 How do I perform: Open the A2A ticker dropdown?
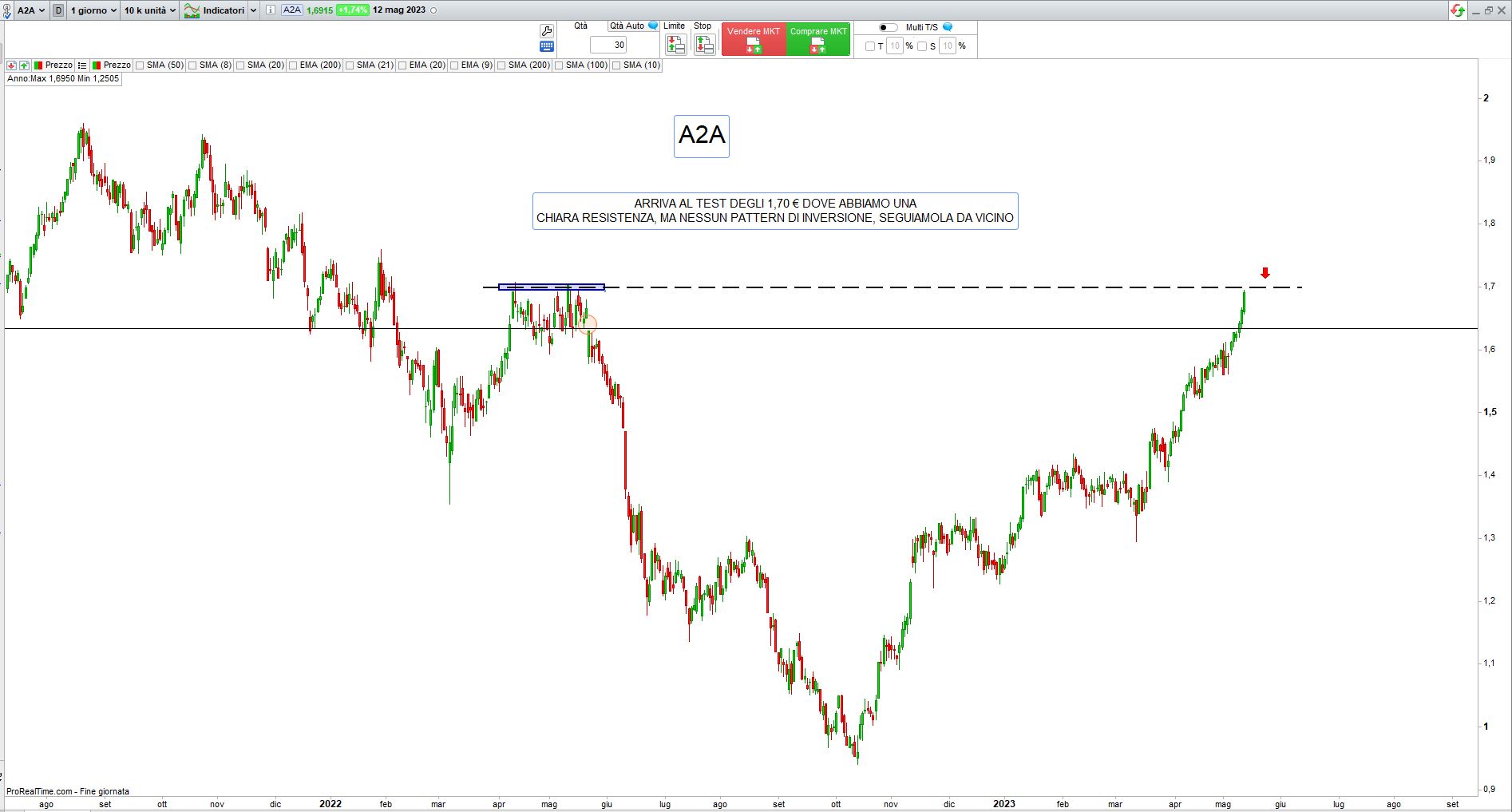pyautogui.click(x=31, y=10)
